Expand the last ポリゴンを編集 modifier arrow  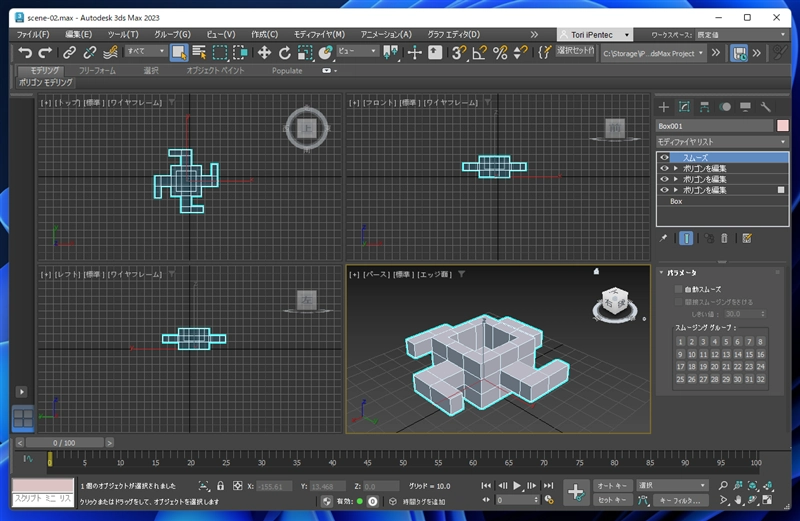point(676,190)
